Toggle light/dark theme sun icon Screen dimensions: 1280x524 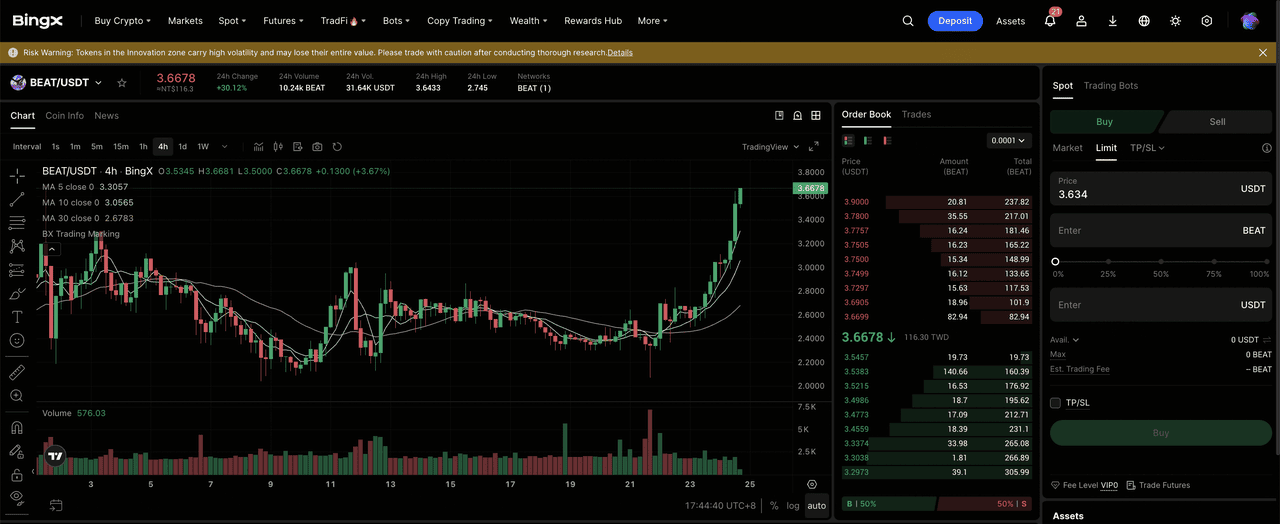click(1175, 21)
